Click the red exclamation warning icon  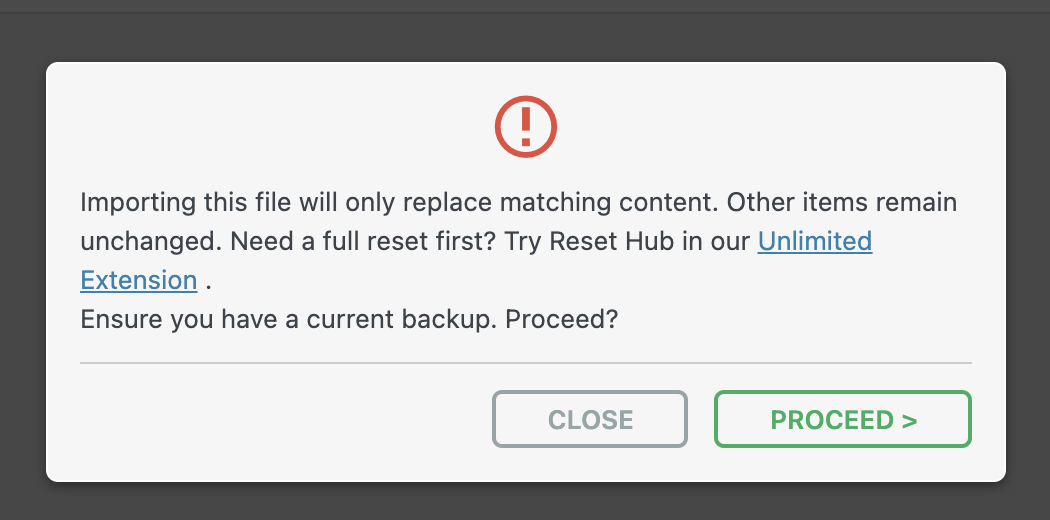click(525, 127)
